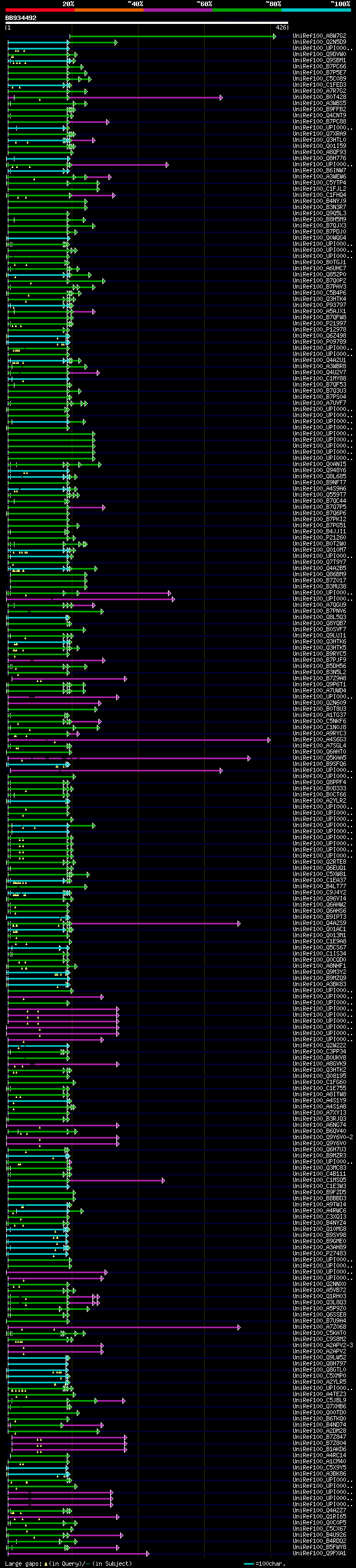Click hit label UniRef100_A9RYC3

pyautogui.click(x=319, y=734)
